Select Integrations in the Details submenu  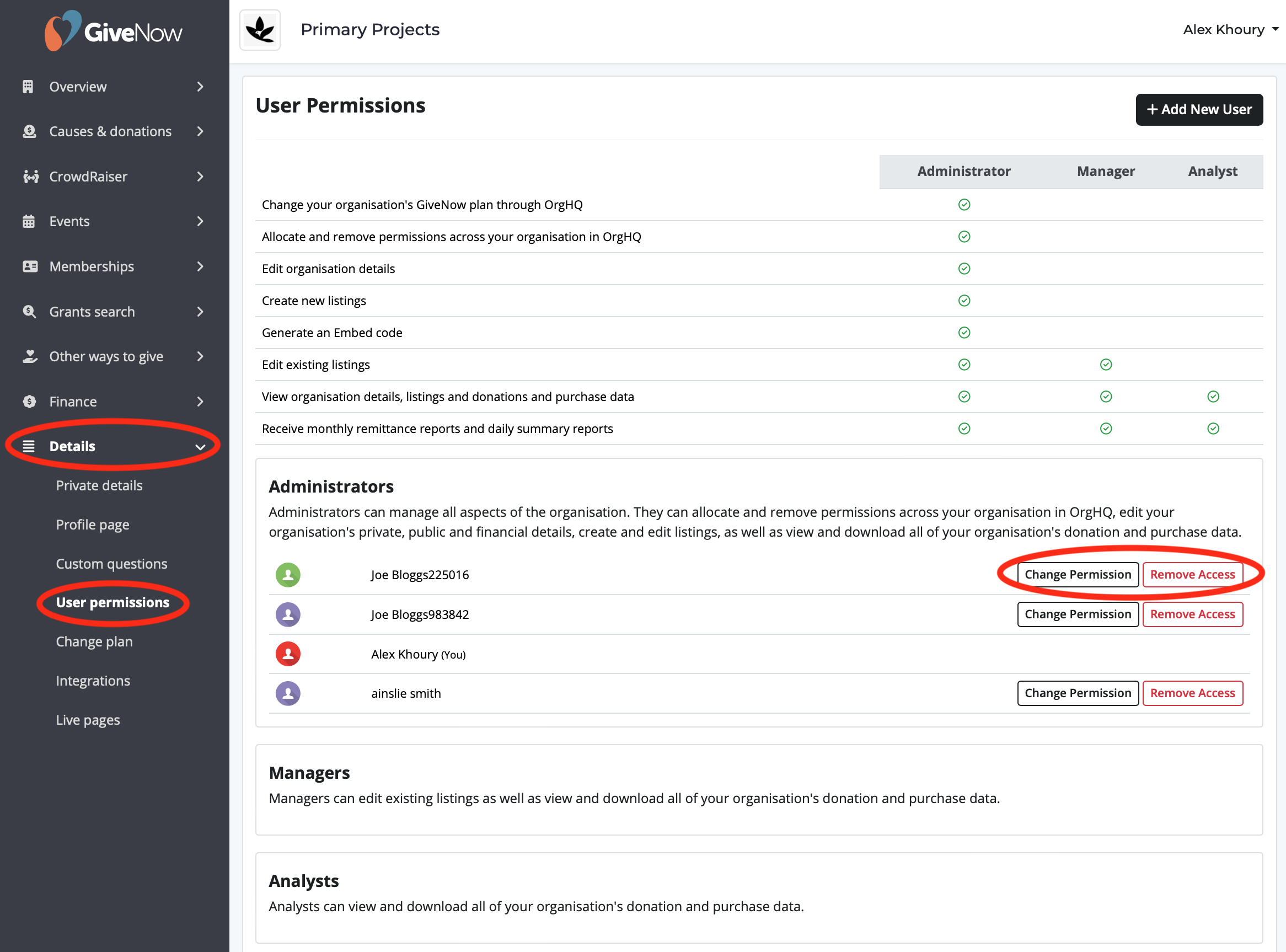coord(93,681)
